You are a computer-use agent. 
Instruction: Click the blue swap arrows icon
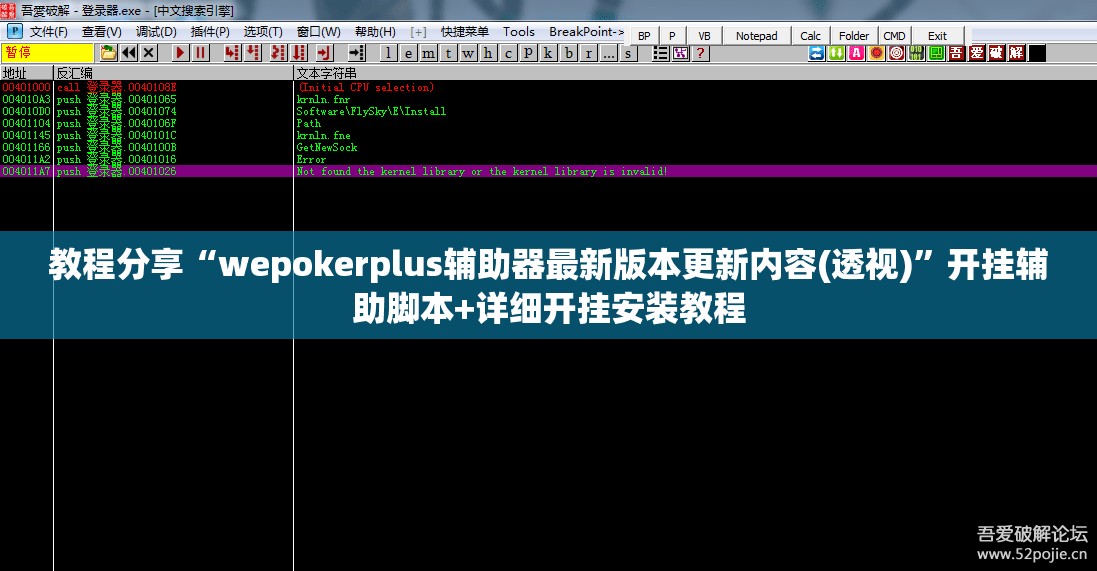point(816,53)
